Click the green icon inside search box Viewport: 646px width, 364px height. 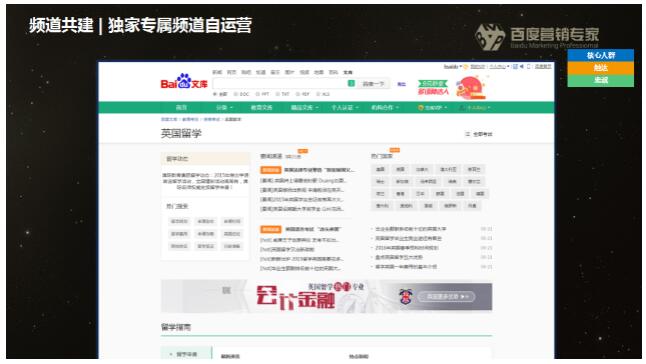tap(351, 84)
